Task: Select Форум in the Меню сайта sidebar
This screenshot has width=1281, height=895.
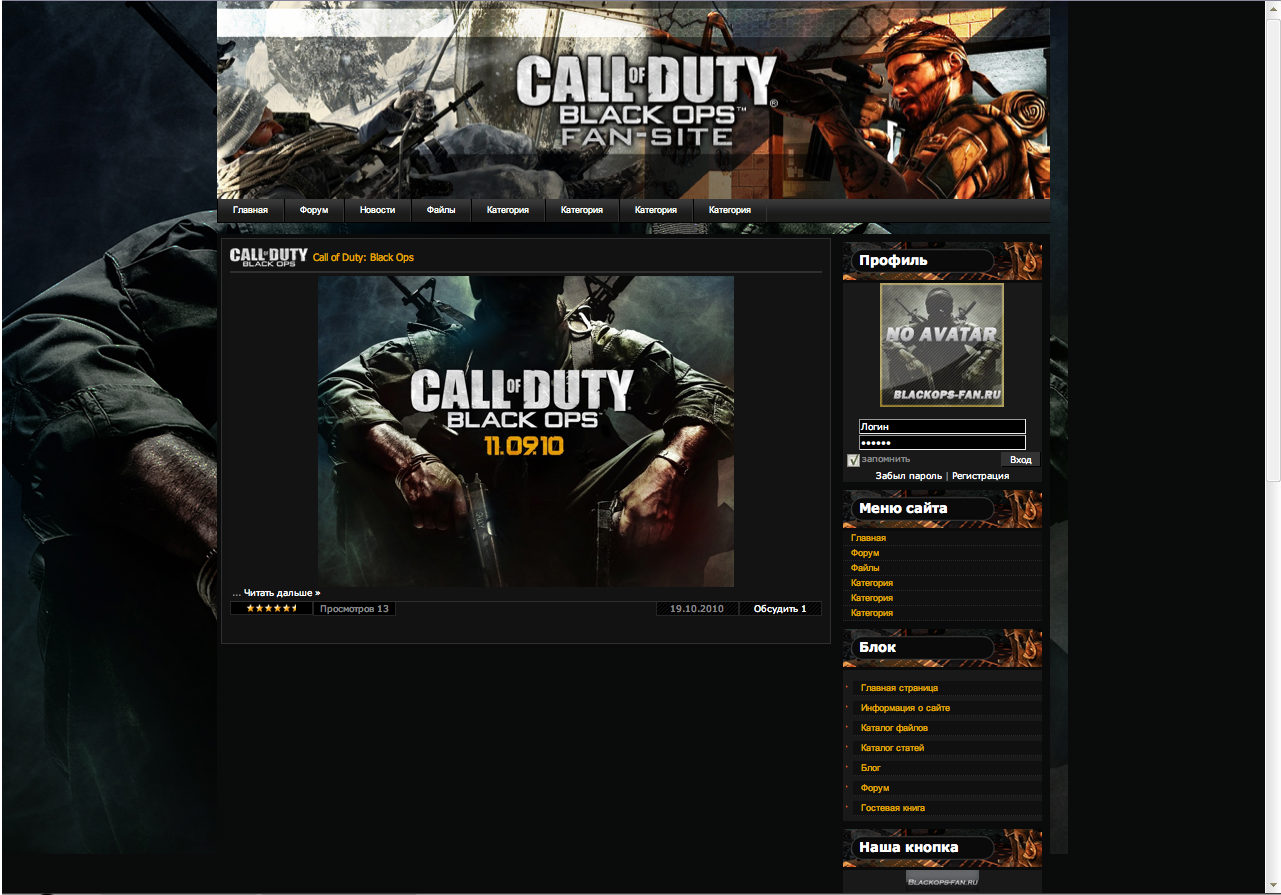Action: click(x=865, y=553)
